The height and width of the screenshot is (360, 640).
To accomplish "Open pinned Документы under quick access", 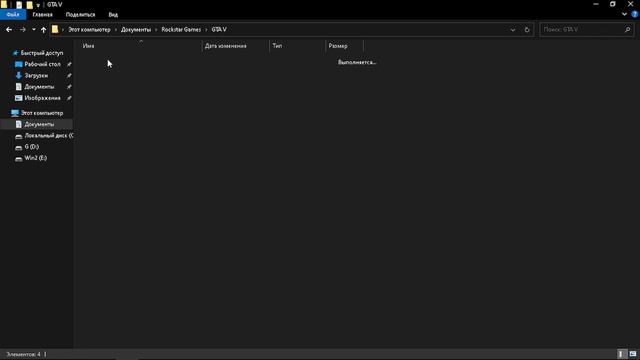I will [x=39, y=87].
